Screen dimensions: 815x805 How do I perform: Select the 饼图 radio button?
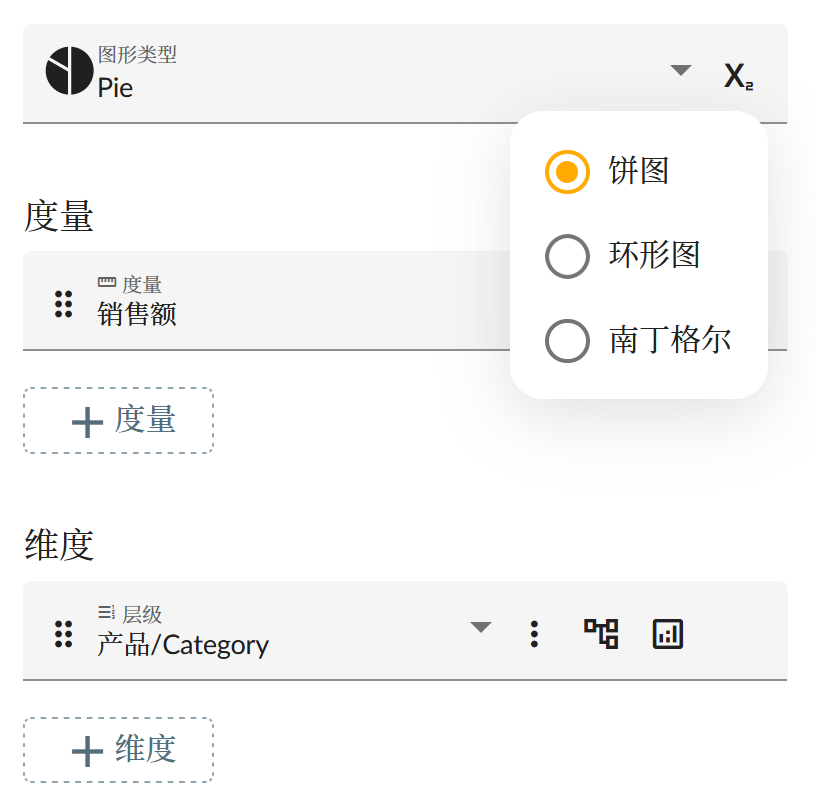567,171
